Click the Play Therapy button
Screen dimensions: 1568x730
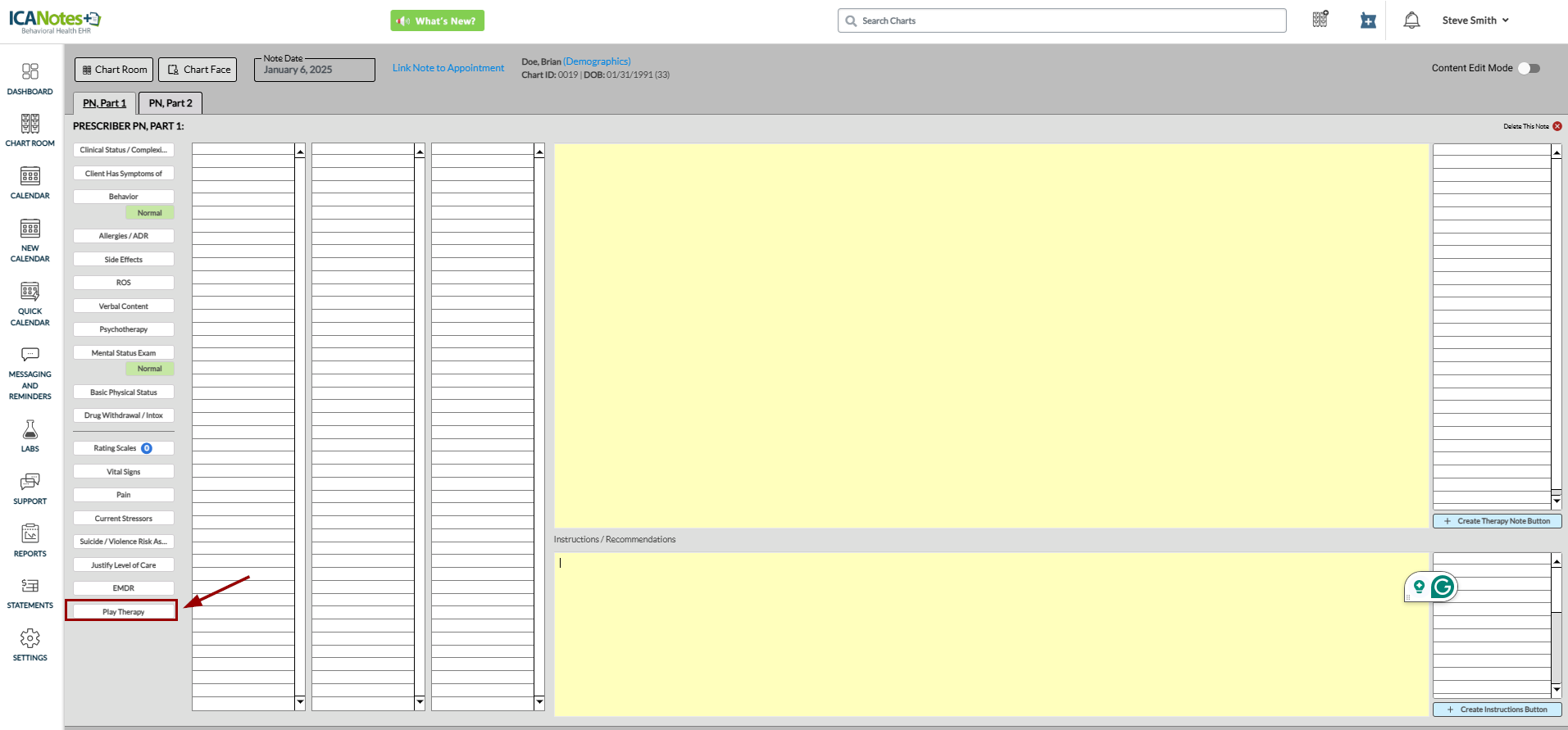point(123,612)
